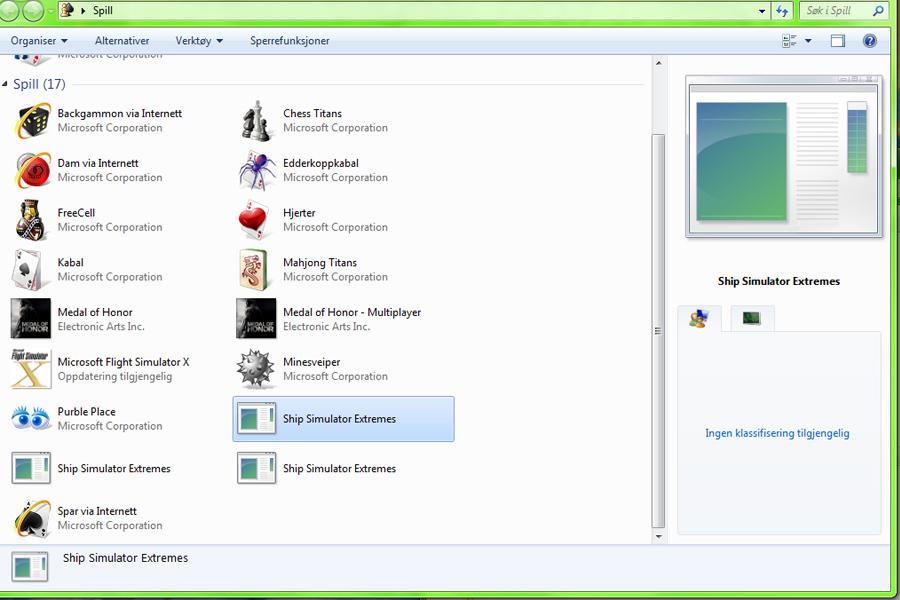This screenshot has height=600, width=900.
Task: Select the Hjerter game name
Action: click(x=299, y=213)
